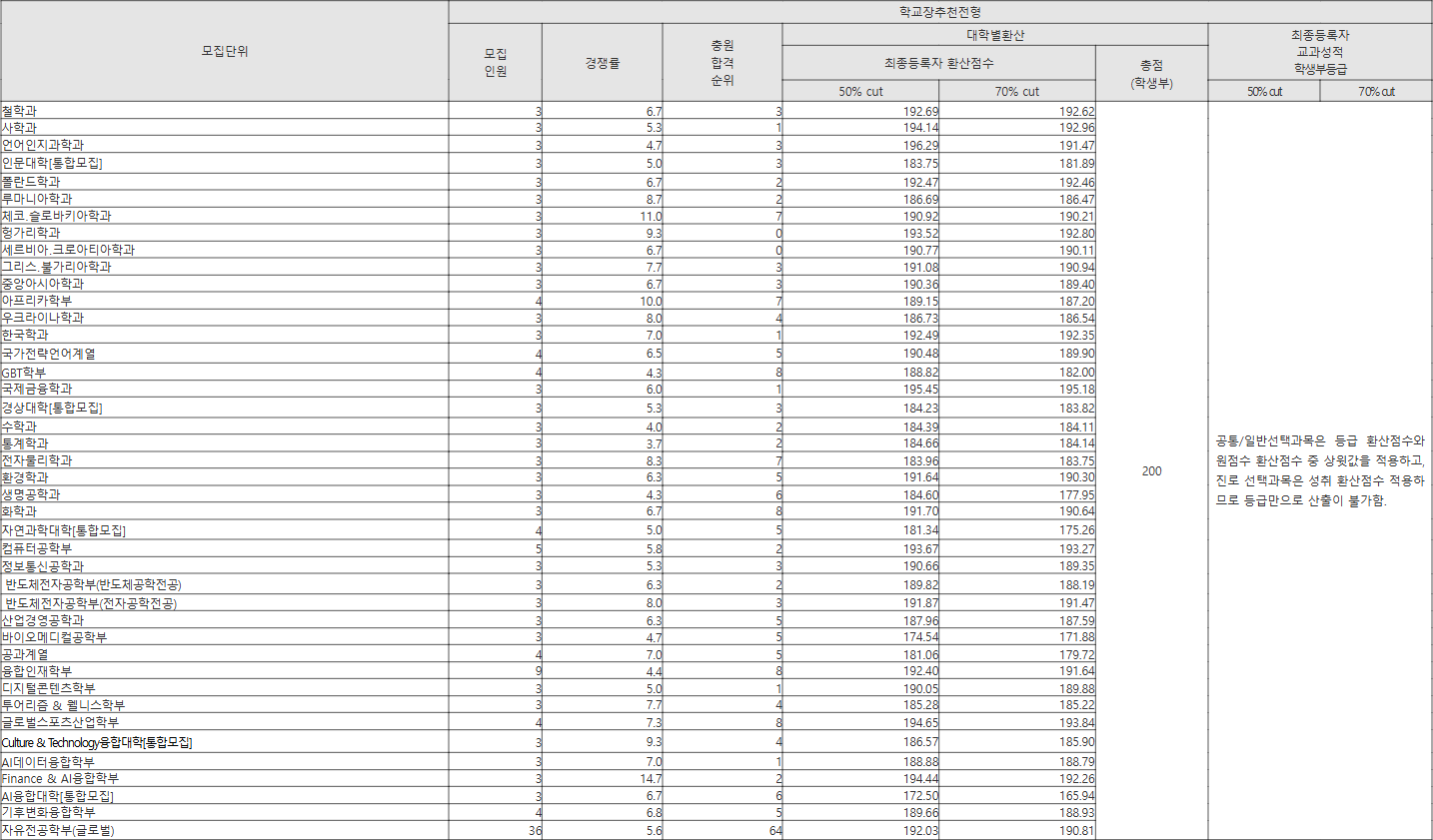Screen dimensions: 1433x840
Task: Click the Finance & AI융합학부 row label
Action: 60,778
